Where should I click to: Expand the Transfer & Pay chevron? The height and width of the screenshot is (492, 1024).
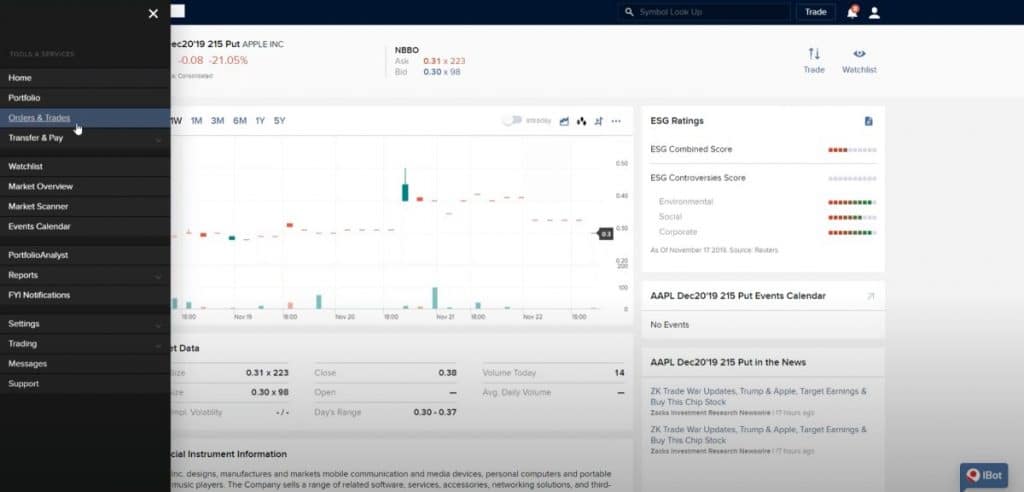tap(158, 140)
